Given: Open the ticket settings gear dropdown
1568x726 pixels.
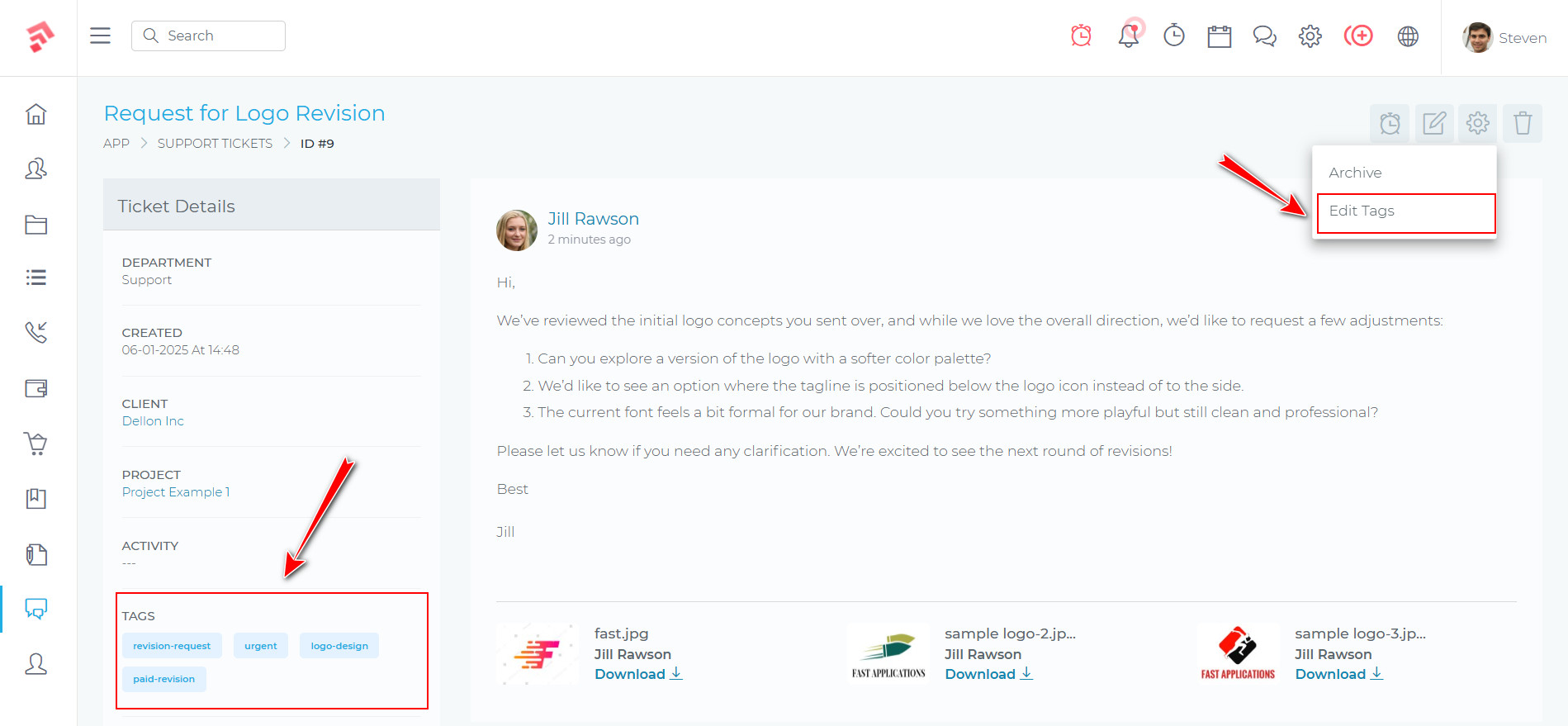Looking at the screenshot, I should tap(1477, 124).
